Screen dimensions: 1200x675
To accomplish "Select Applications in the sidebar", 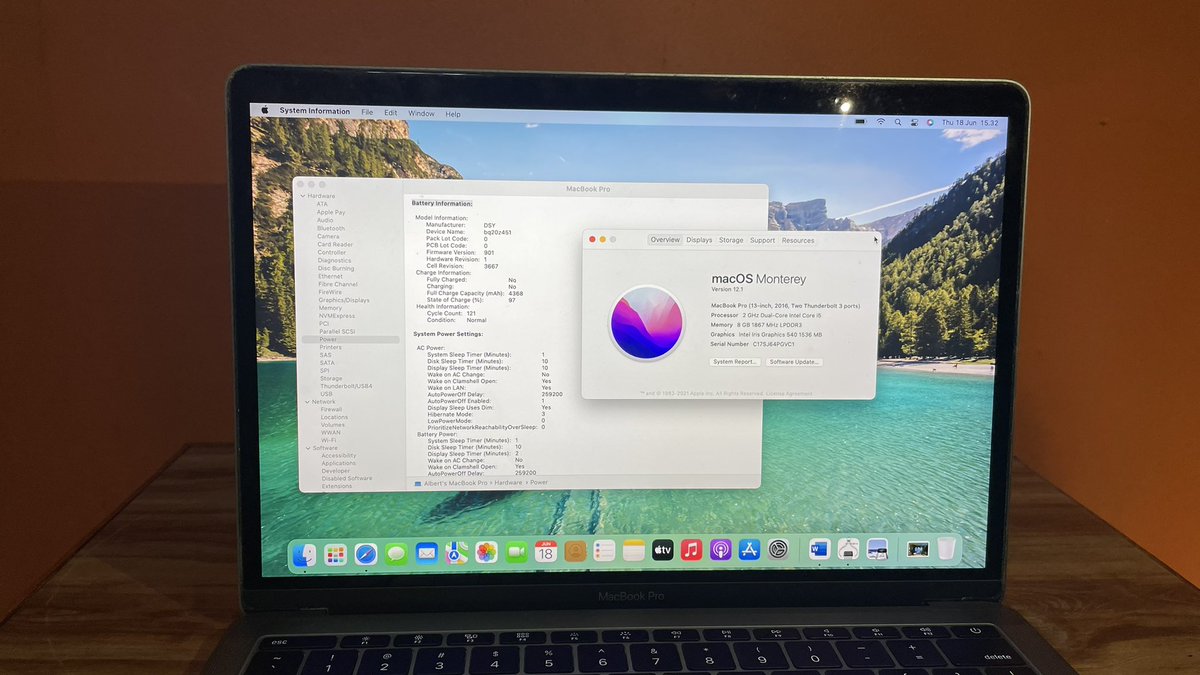I will click(339, 463).
